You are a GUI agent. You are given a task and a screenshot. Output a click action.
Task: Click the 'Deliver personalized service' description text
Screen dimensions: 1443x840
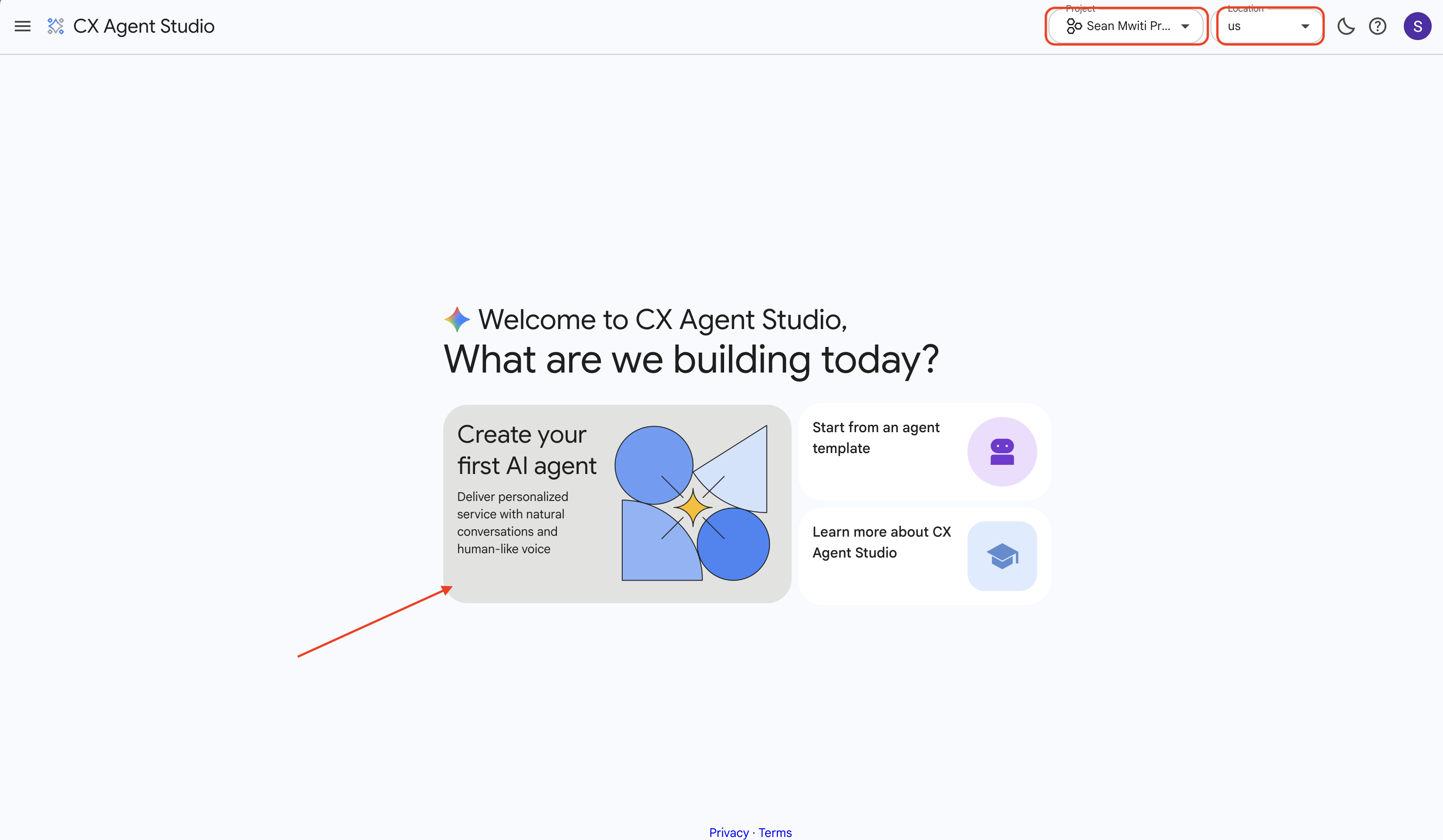pos(512,523)
